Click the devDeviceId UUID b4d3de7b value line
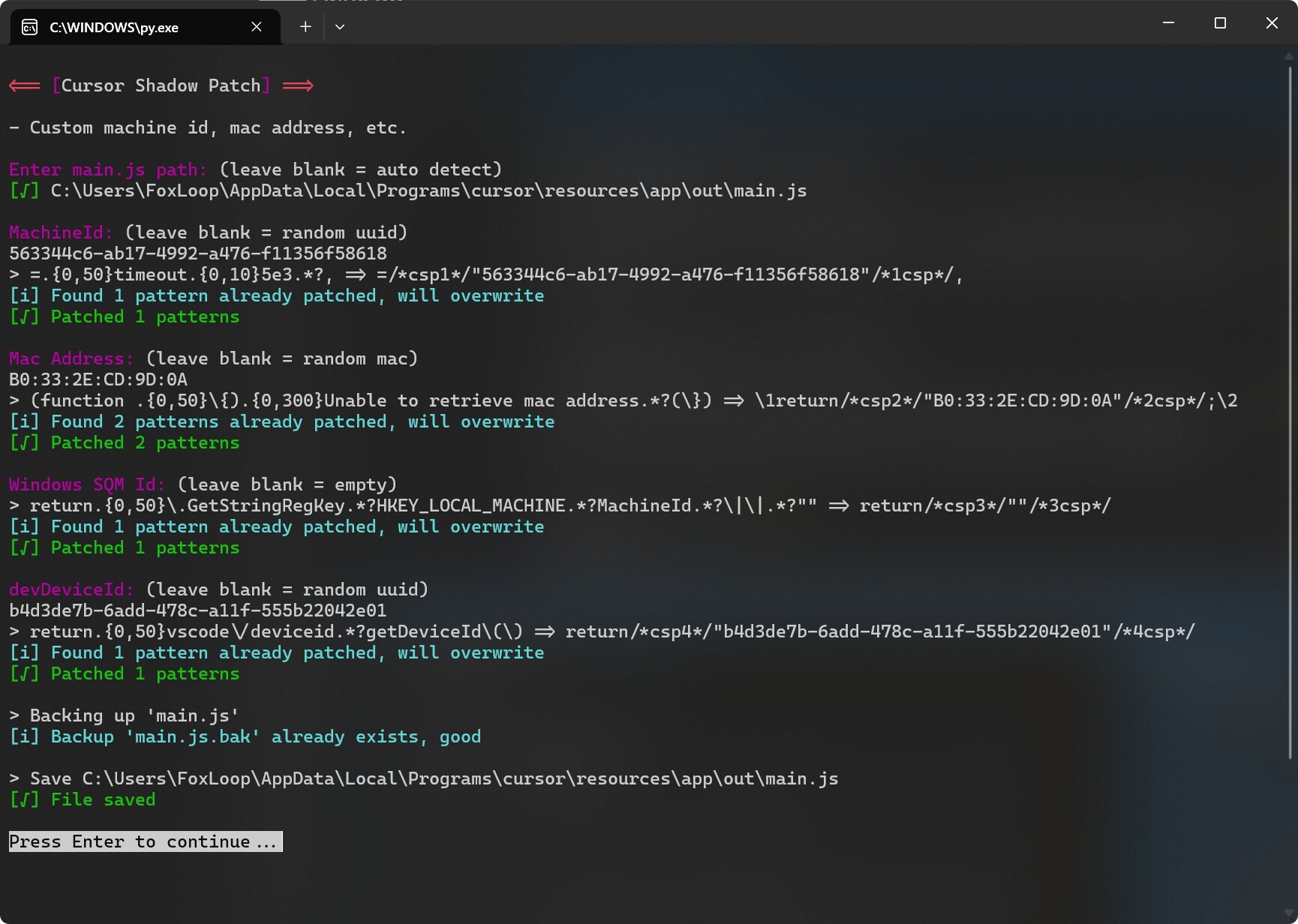The width and height of the screenshot is (1298, 924). click(x=198, y=610)
